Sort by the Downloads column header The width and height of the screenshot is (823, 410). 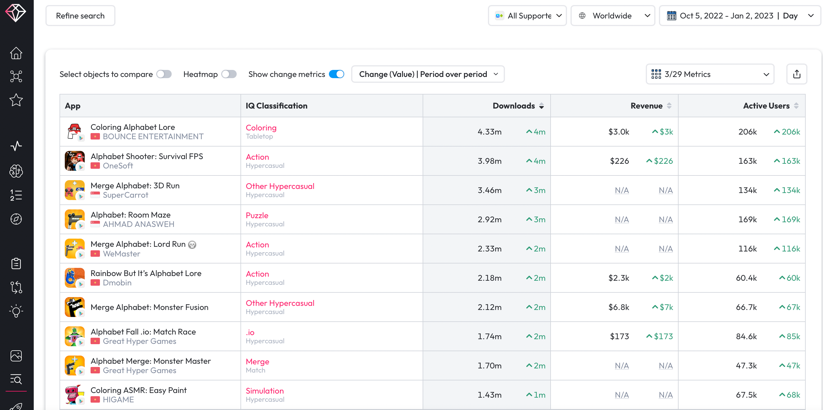[518, 106]
